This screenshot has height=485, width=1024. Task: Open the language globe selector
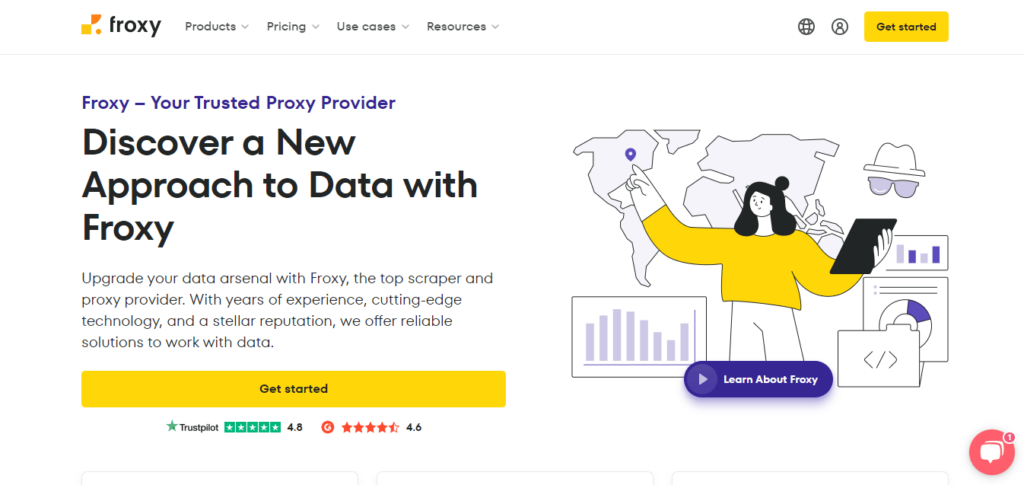tap(806, 27)
